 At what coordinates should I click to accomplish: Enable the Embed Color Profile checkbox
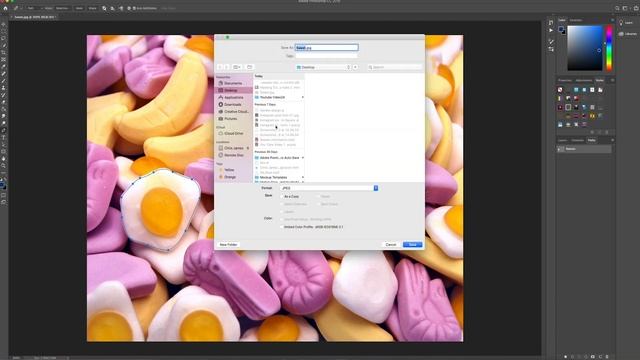[282, 227]
